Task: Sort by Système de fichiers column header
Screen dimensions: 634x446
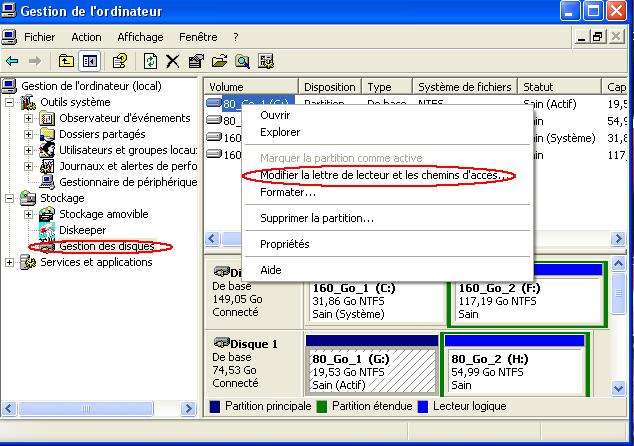Action: tap(465, 87)
